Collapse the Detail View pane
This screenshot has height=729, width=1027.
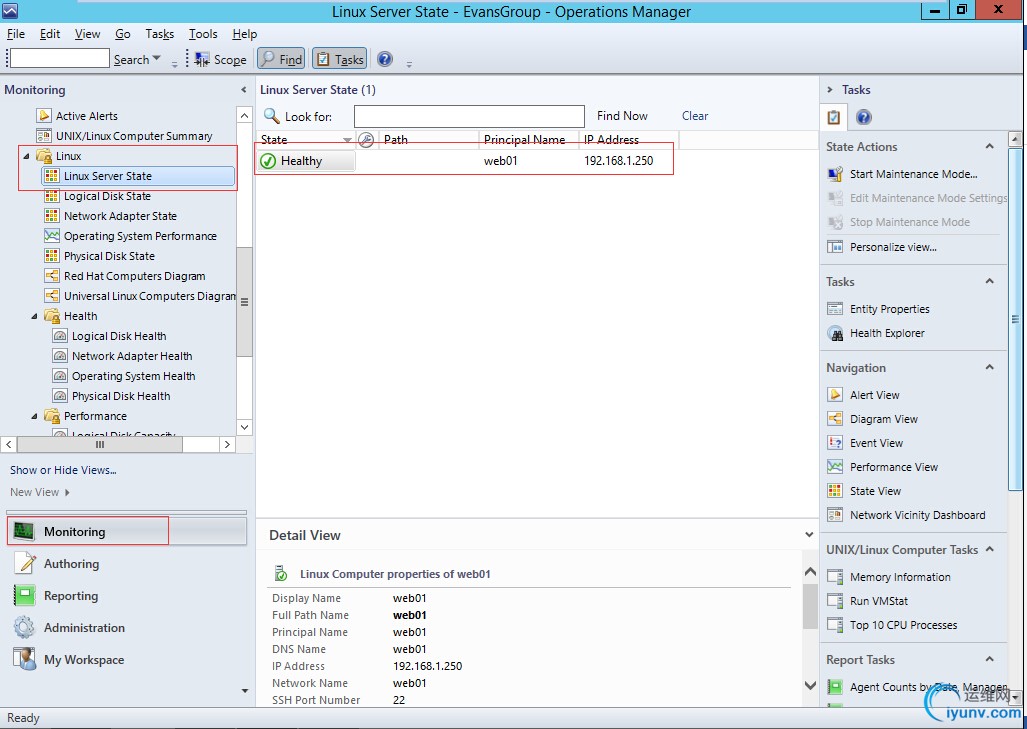coord(810,535)
